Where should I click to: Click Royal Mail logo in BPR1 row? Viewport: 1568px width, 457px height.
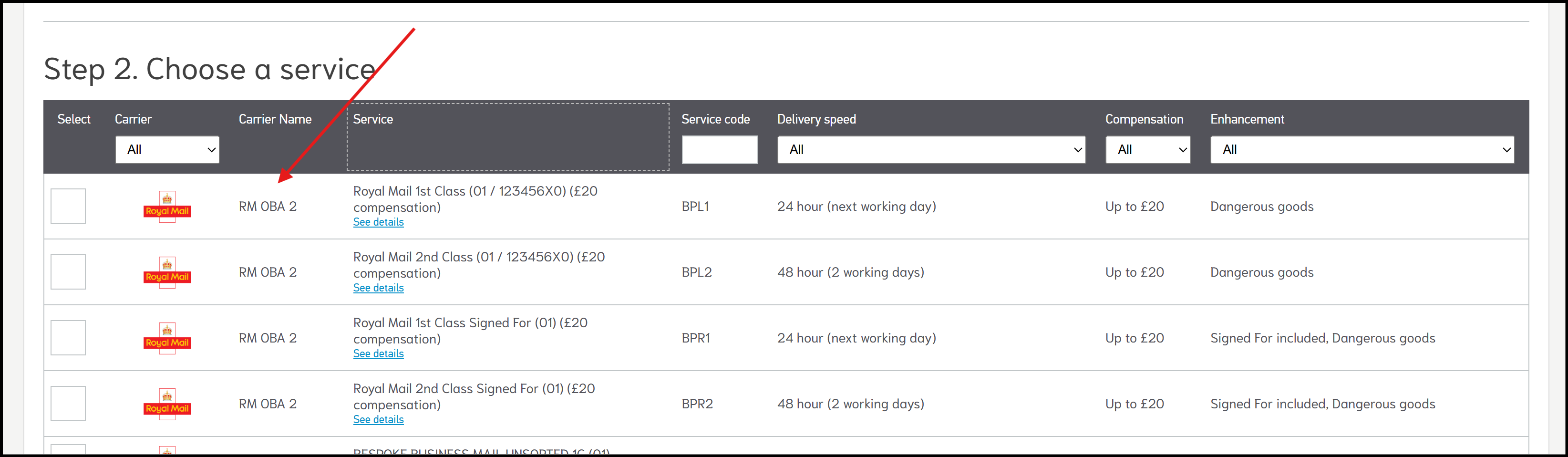coord(167,338)
